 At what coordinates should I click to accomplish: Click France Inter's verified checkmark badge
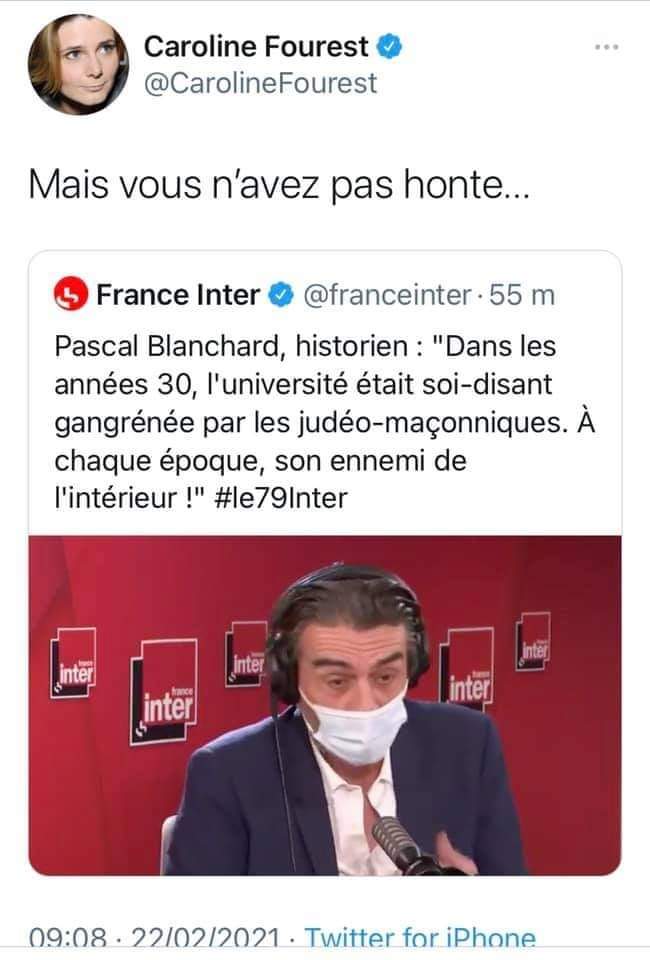point(282,295)
